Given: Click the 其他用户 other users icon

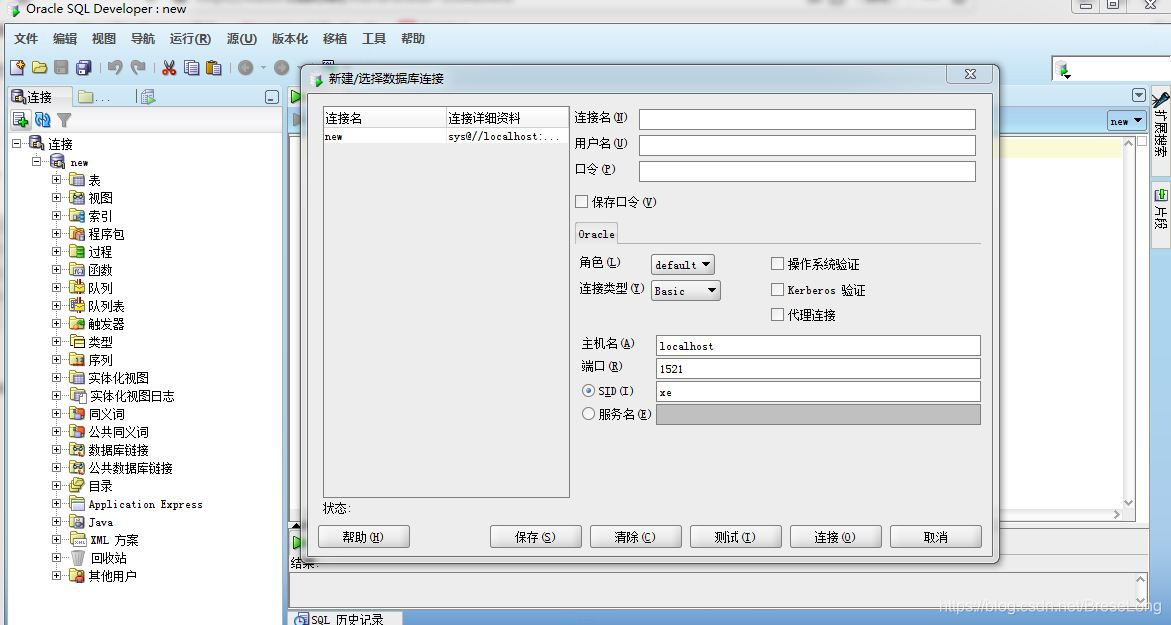Looking at the screenshot, I should pyautogui.click(x=77, y=575).
